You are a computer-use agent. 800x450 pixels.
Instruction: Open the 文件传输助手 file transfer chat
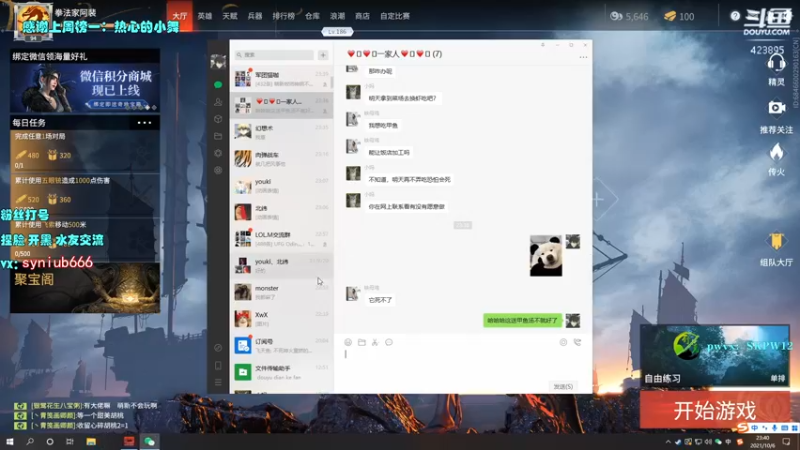click(282, 372)
